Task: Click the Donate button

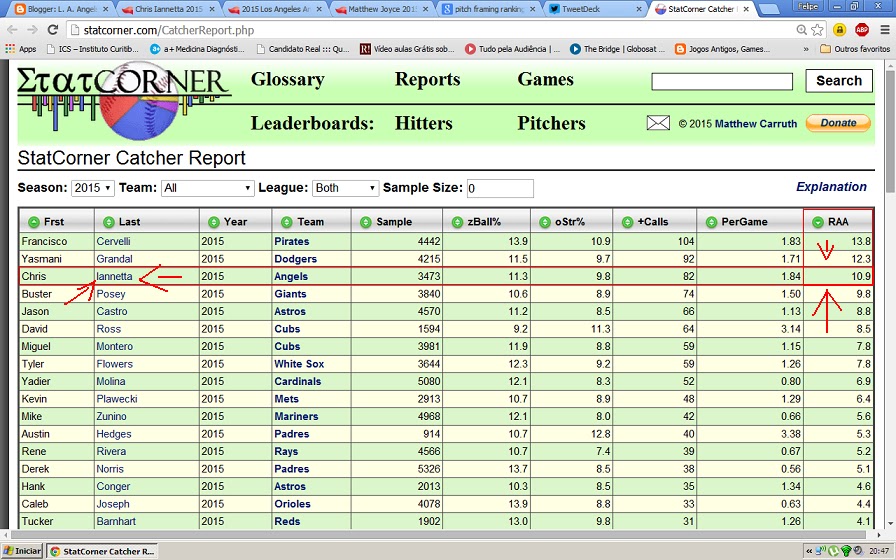Action: [838, 123]
